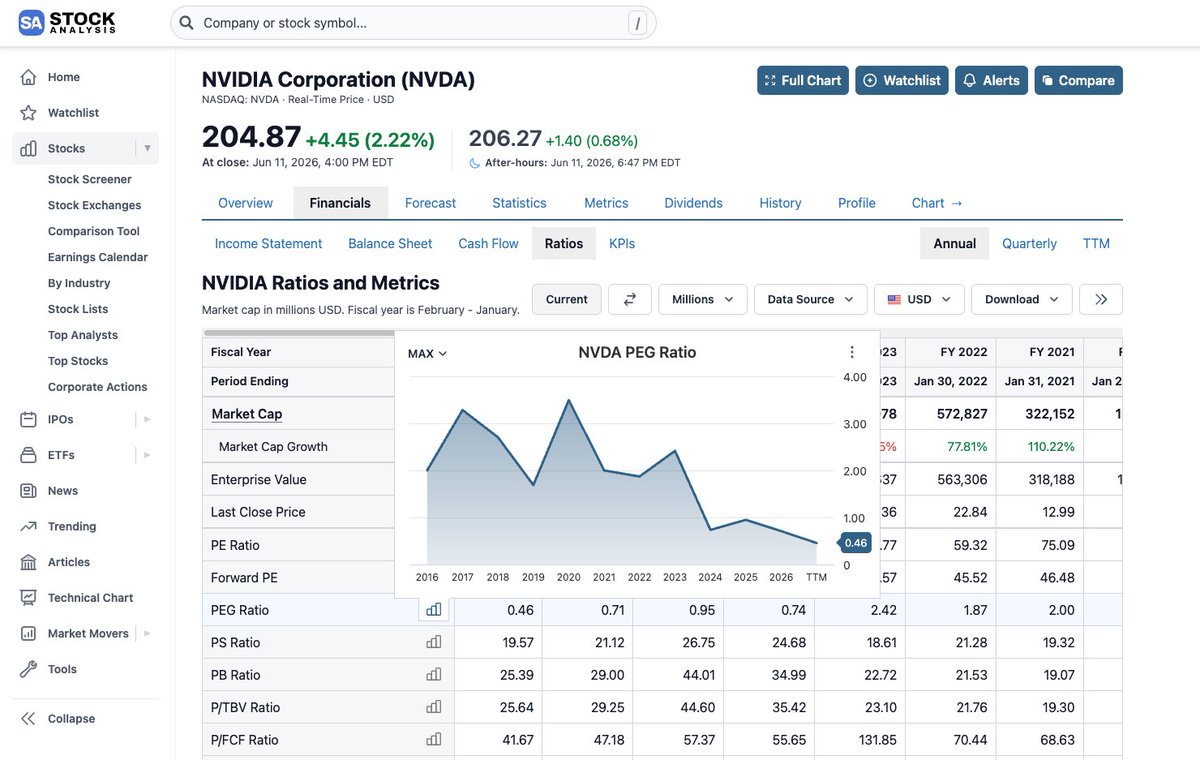Switch to the Statistics tab

(519, 203)
